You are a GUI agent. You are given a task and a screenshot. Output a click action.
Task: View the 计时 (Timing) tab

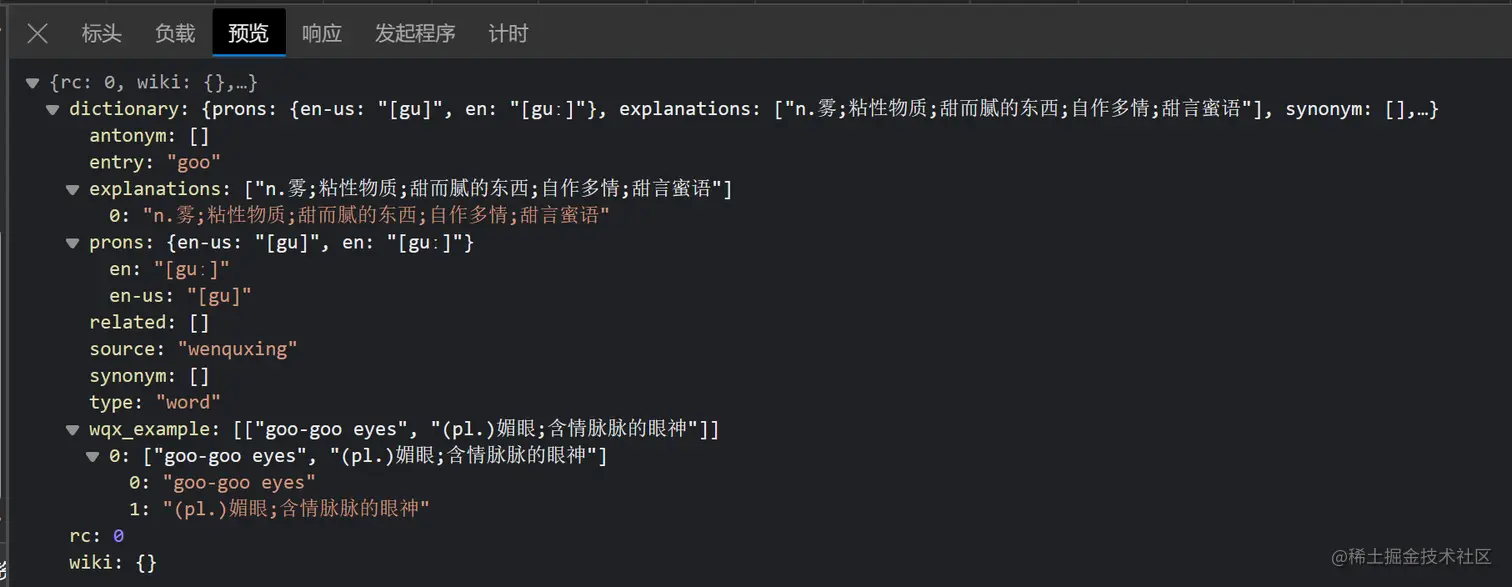coord(507,33)
